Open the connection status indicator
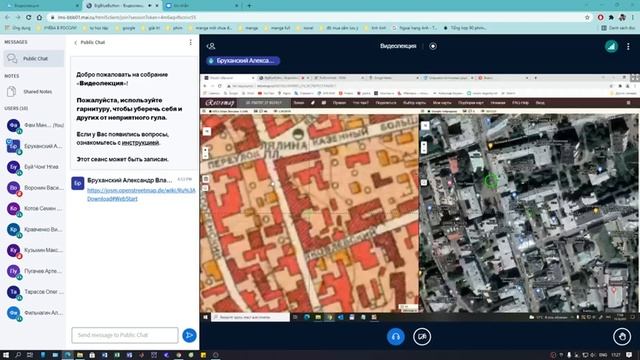This screenshot has height=360, width=640. (611, 46)
